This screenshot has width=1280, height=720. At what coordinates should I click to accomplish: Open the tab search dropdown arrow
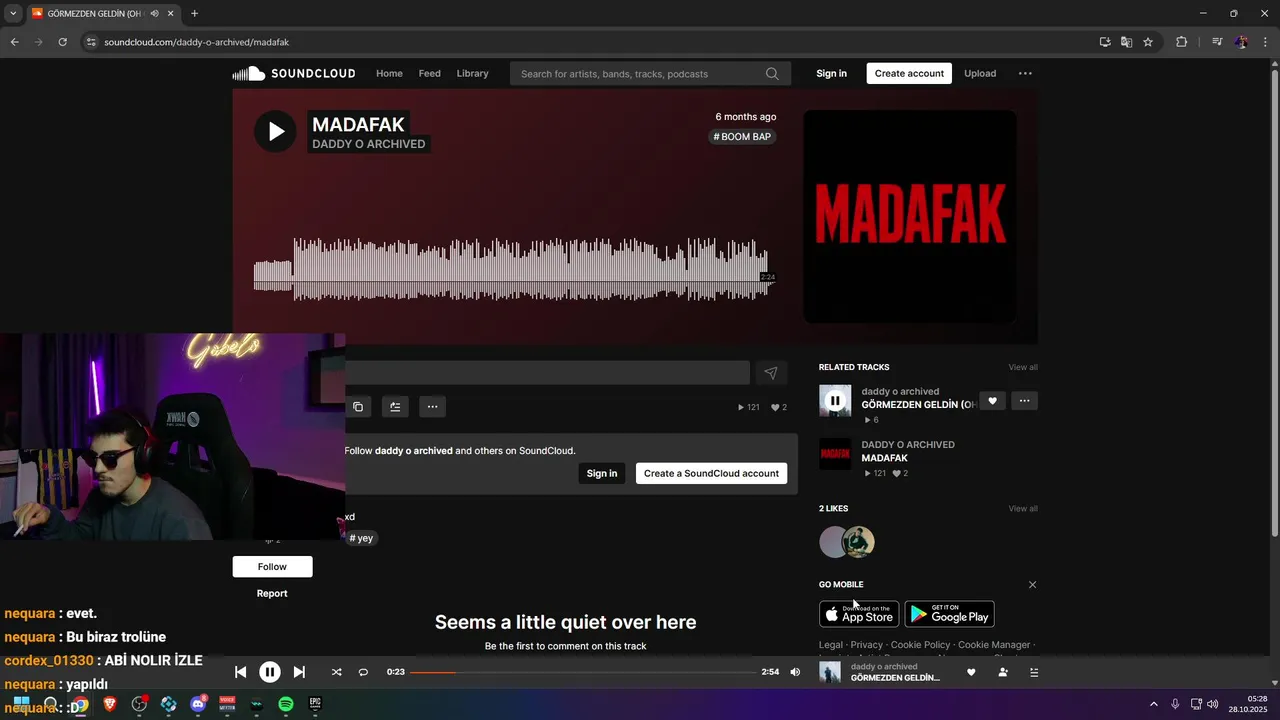click(x=13, y=13)
